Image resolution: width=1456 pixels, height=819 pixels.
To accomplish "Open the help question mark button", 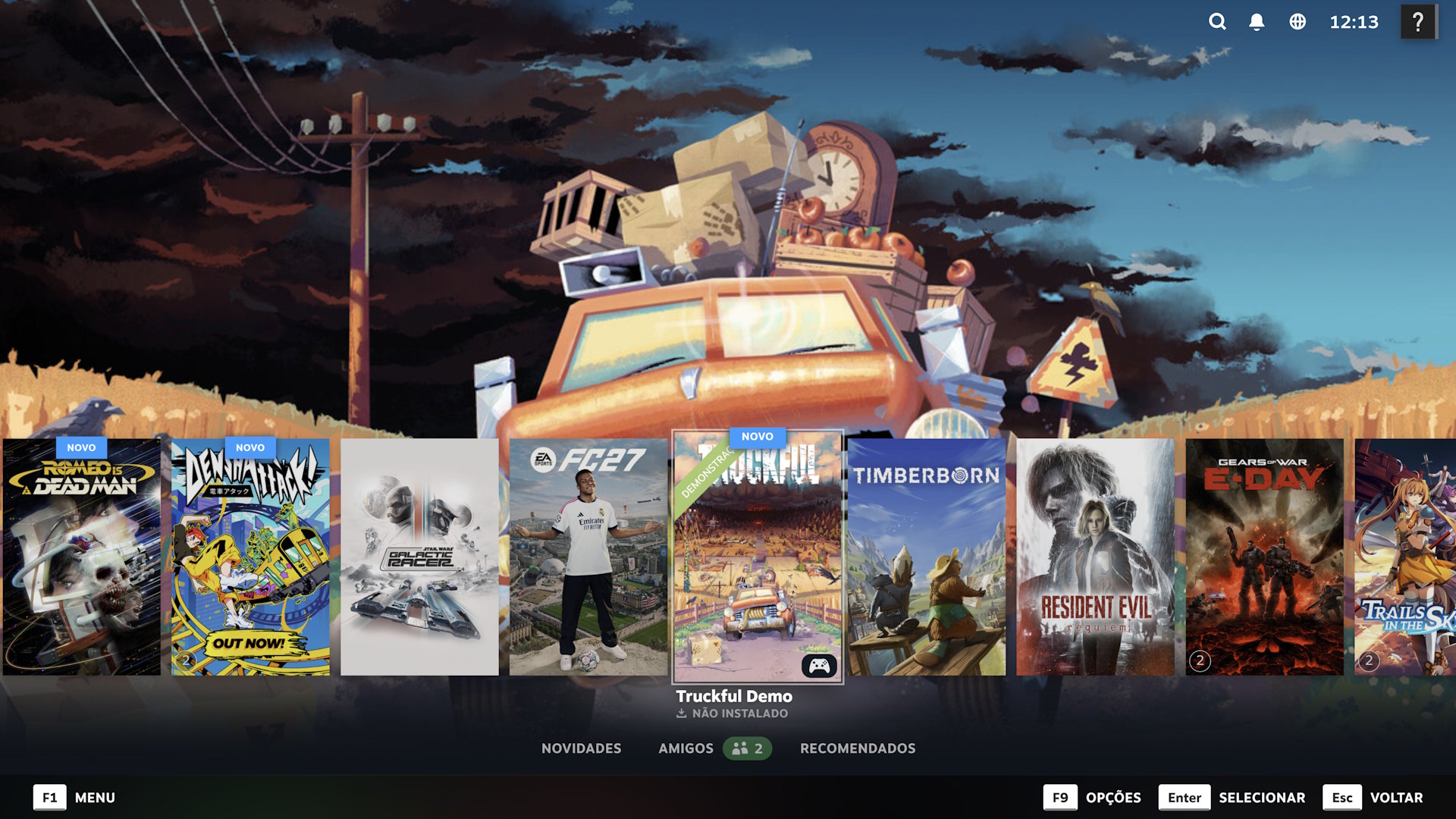I will [x=1417, y=22].
